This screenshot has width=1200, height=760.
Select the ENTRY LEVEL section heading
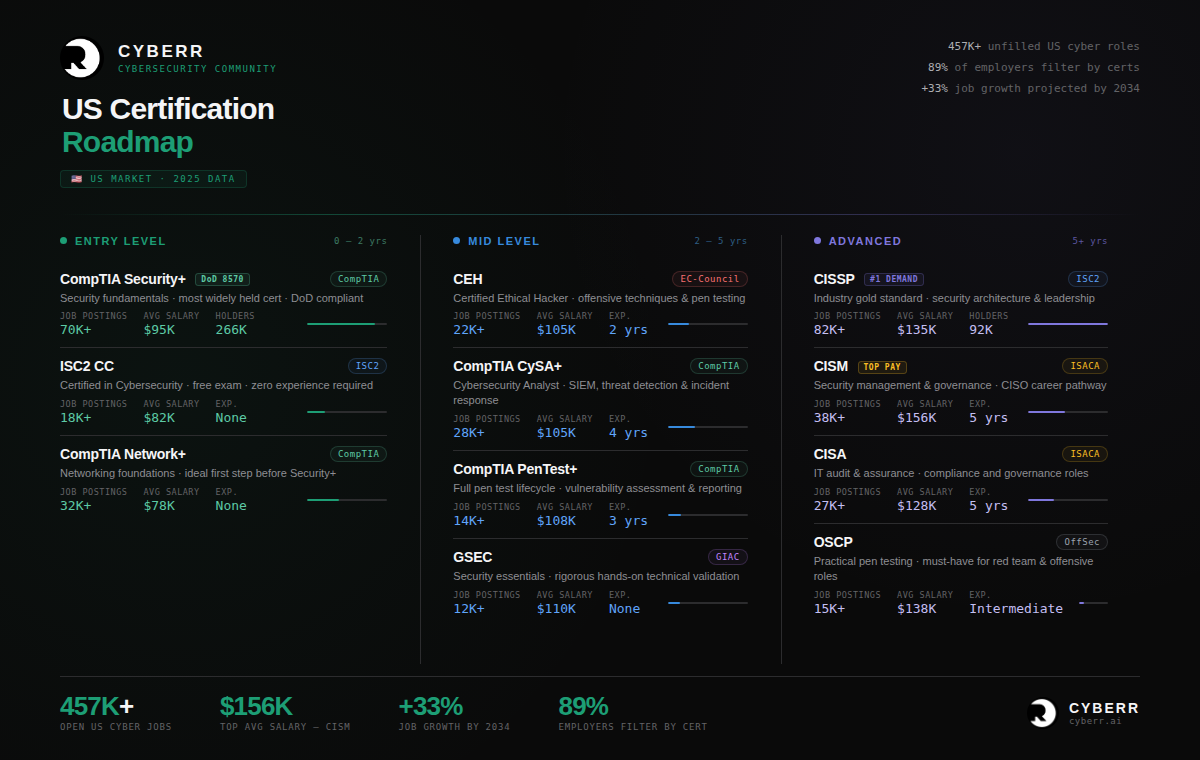click(120, 241)
